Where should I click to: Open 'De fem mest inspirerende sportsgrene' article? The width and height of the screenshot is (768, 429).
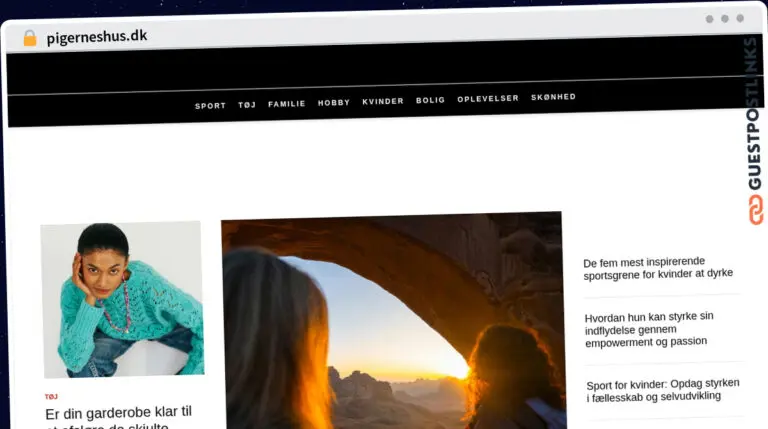(x=658, y=268)
